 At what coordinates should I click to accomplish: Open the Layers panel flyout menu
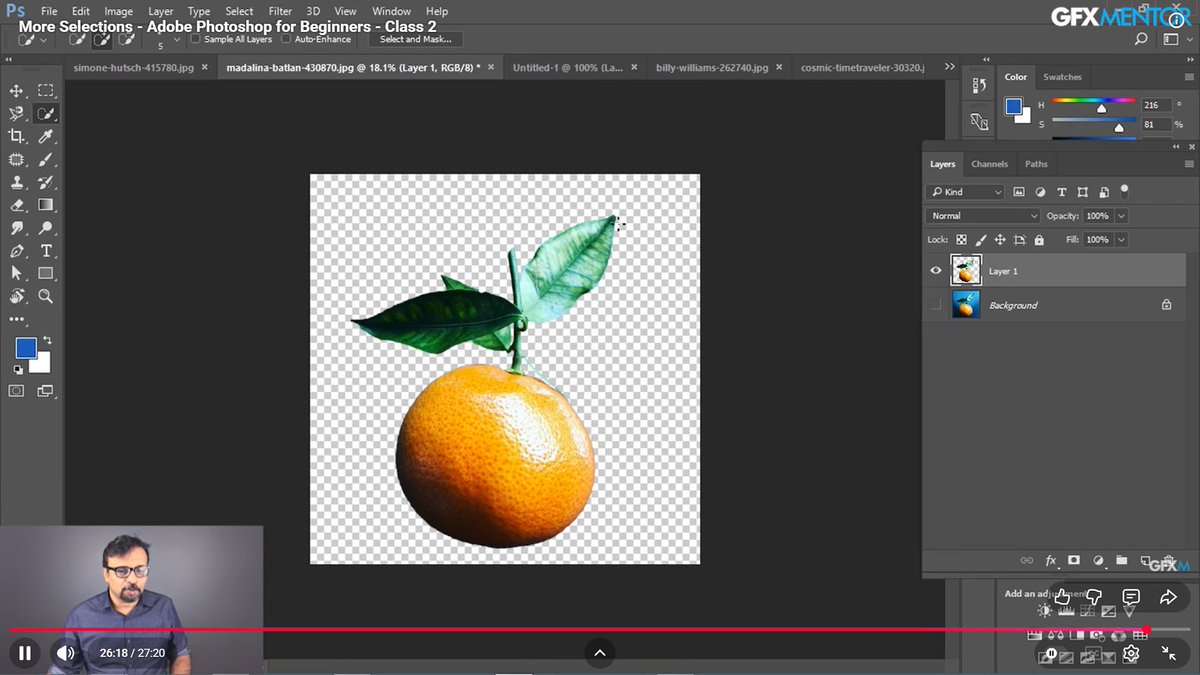coord(1189,164)
